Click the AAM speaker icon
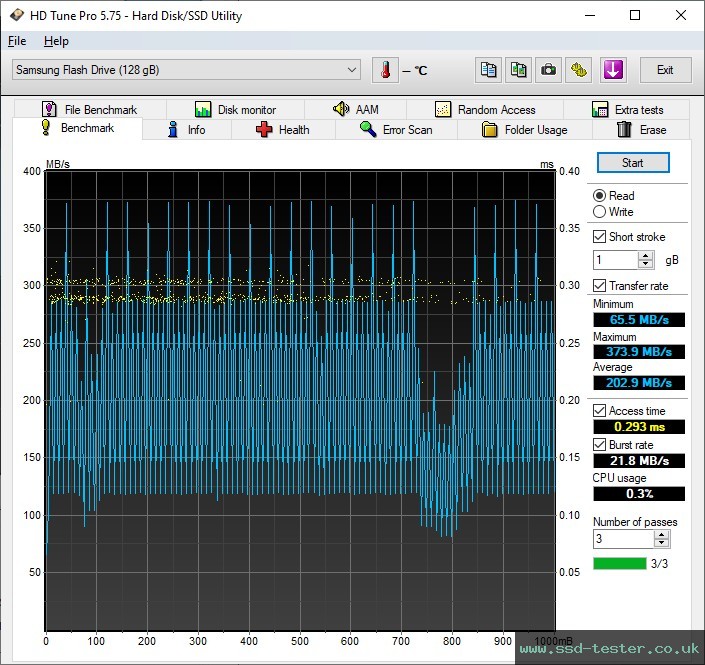Image resolution: width=705 pixels, height=665 pixels. (x=341, y=109)
